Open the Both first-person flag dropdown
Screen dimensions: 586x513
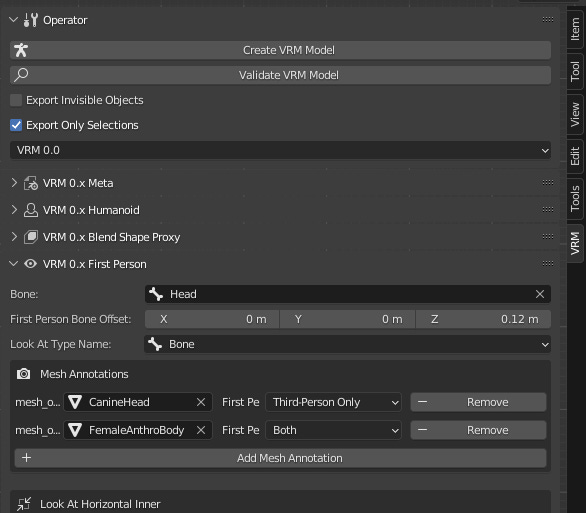(333, 430)
